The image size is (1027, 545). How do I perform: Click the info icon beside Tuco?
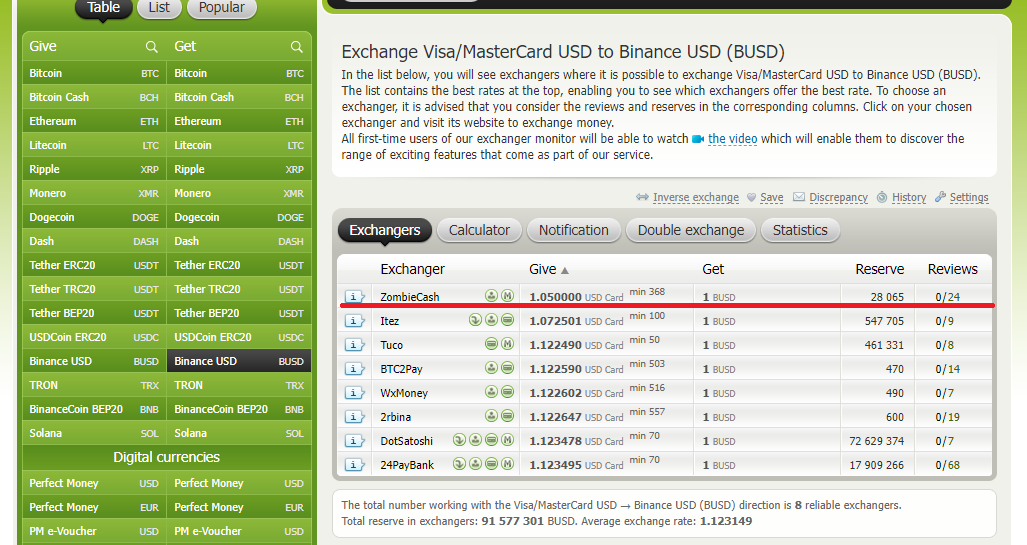click(355, 345)
